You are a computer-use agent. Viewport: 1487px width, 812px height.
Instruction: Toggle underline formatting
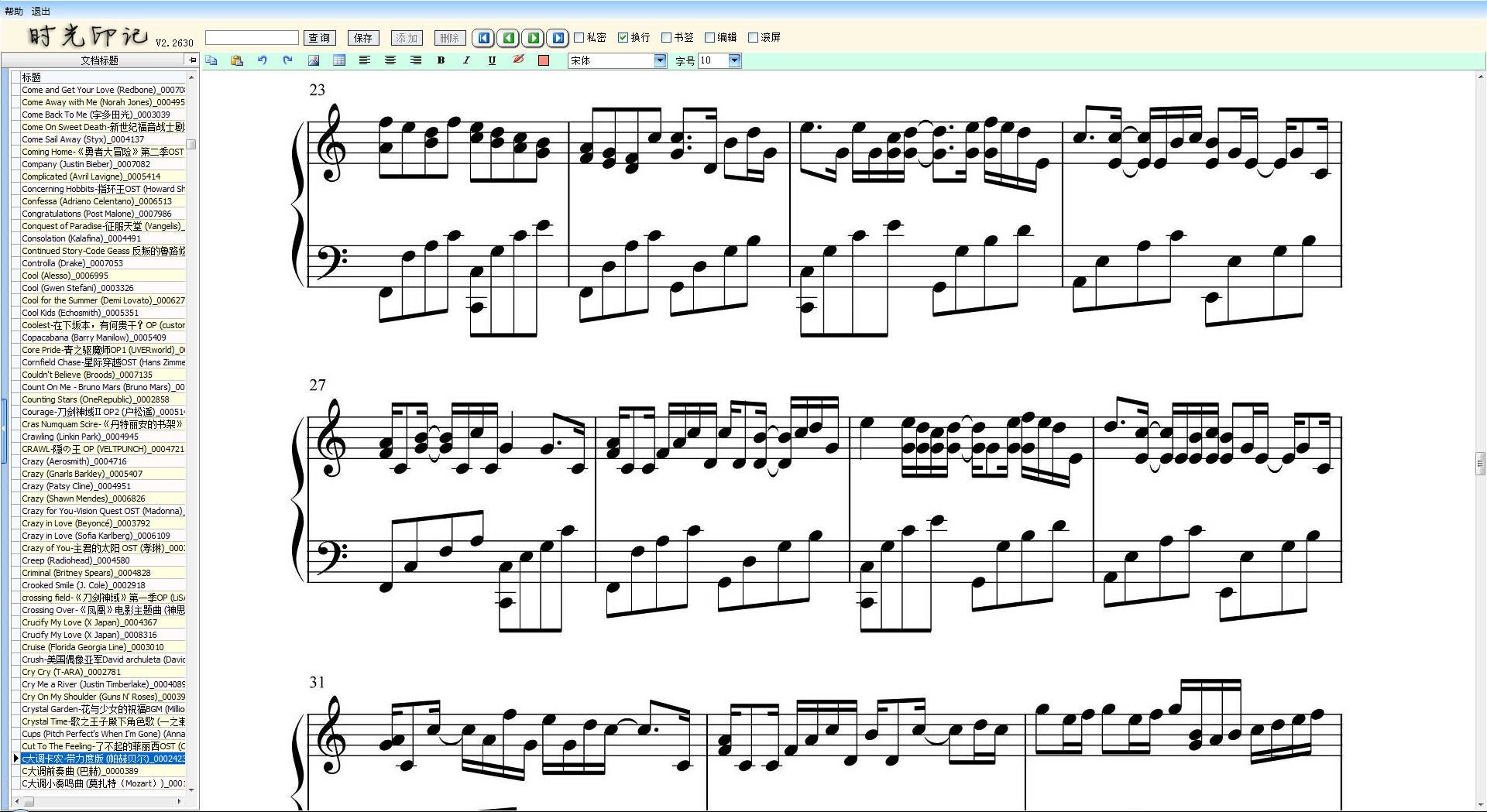(493, 60)
